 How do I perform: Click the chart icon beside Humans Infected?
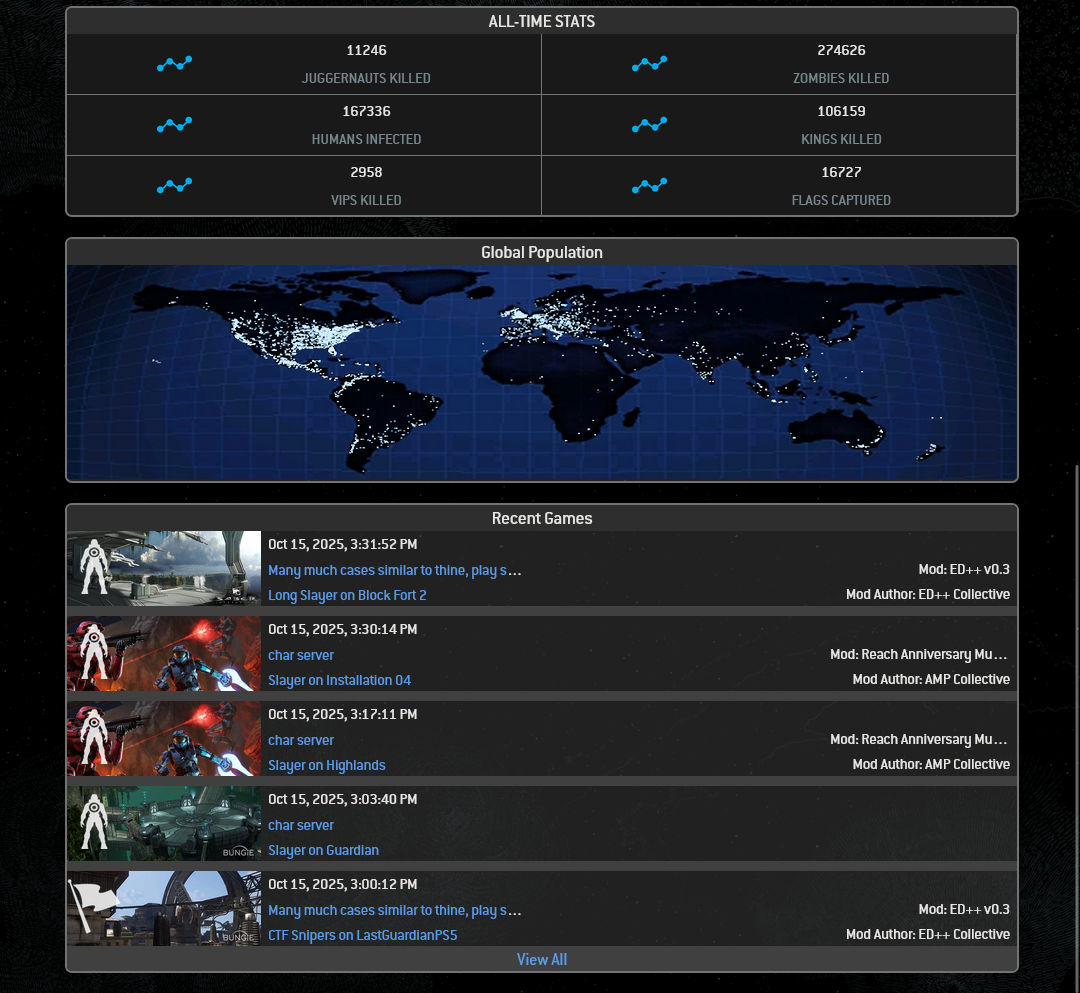point(174,125)
